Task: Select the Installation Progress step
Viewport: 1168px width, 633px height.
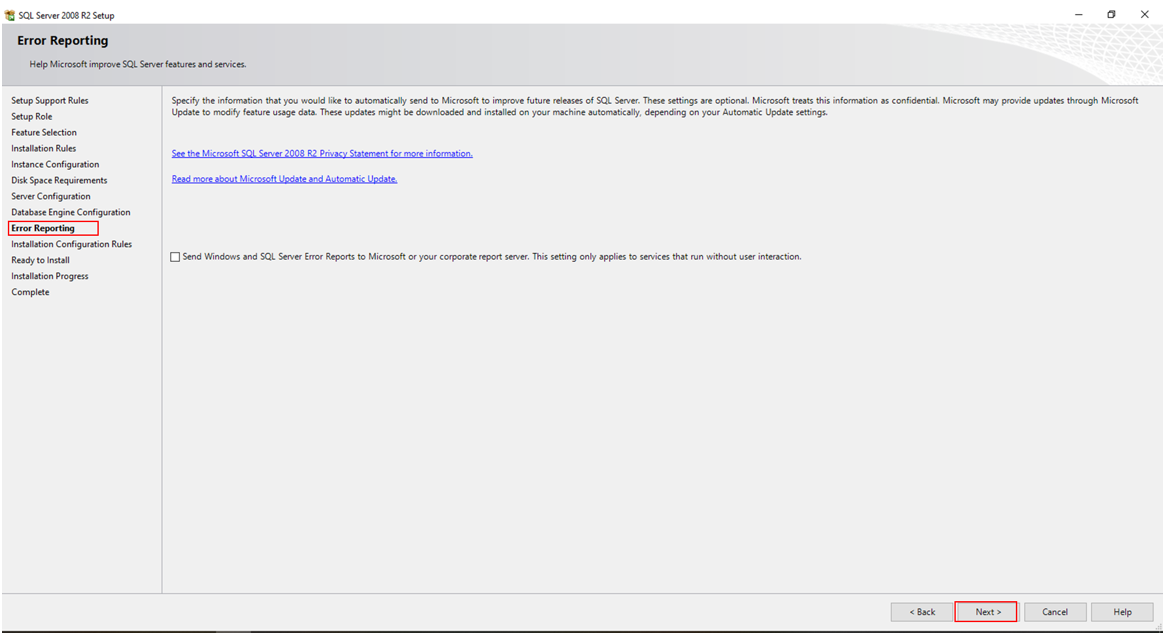Action: [50, 276]
